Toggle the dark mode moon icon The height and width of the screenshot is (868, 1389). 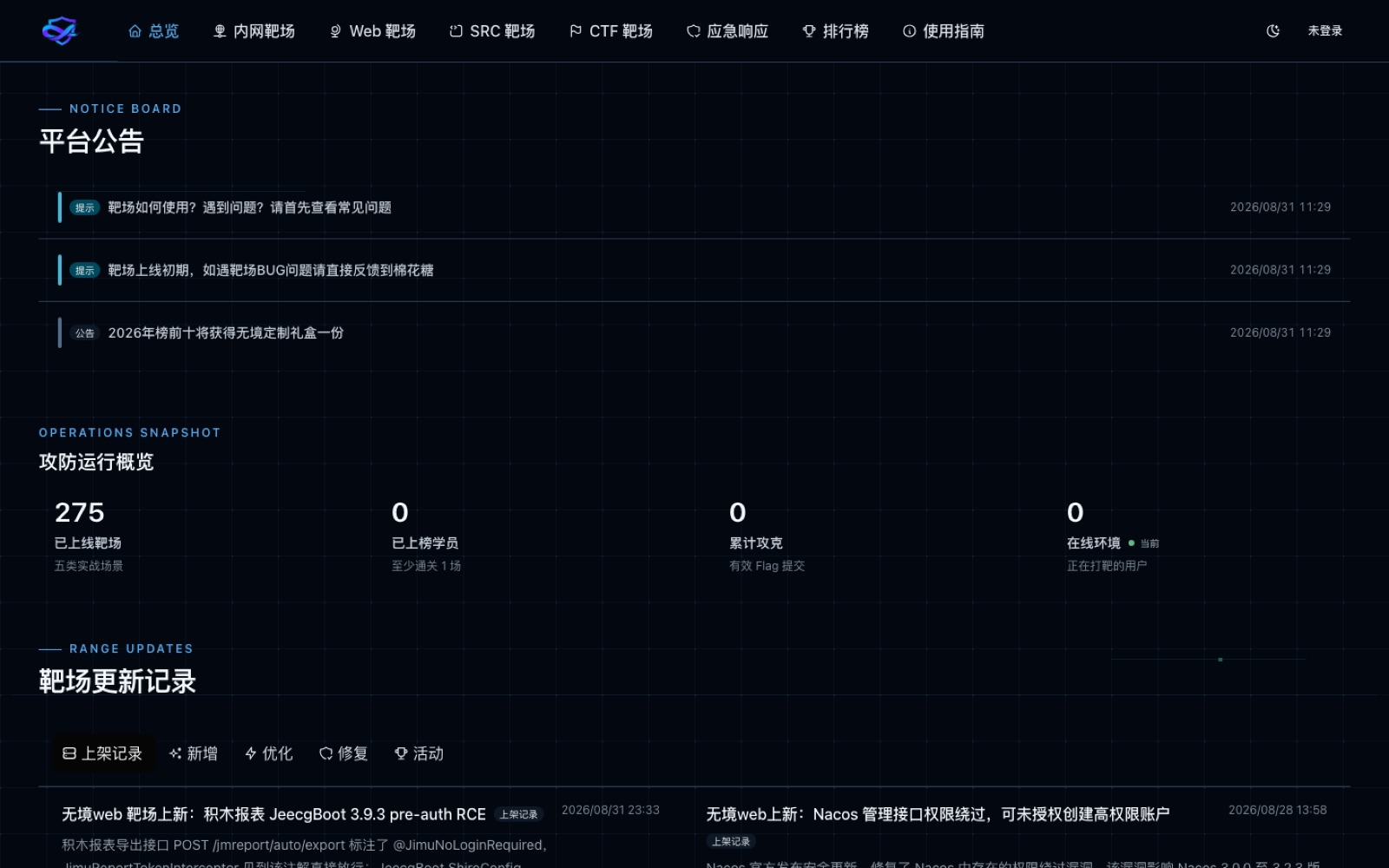pos(1273,31)
